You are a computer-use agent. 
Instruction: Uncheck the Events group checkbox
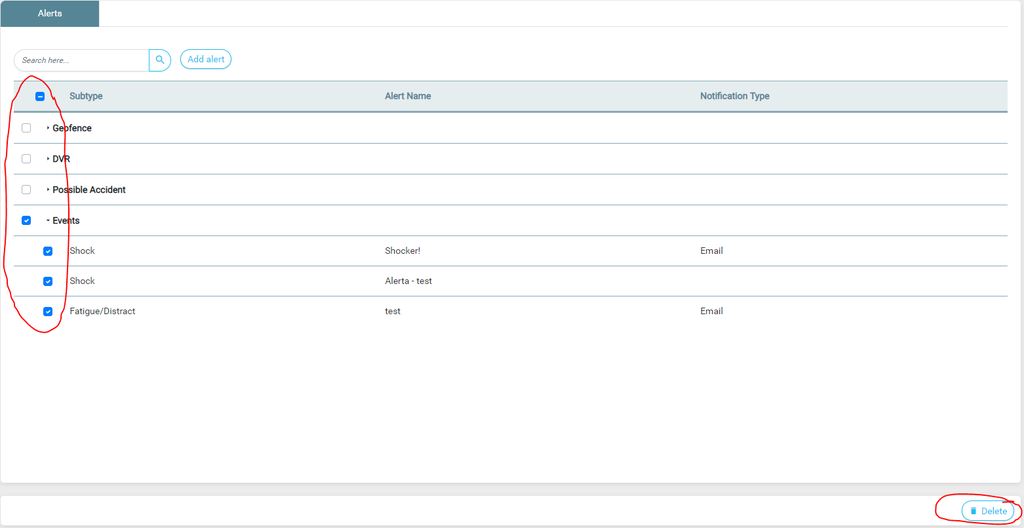coord(27,221)
